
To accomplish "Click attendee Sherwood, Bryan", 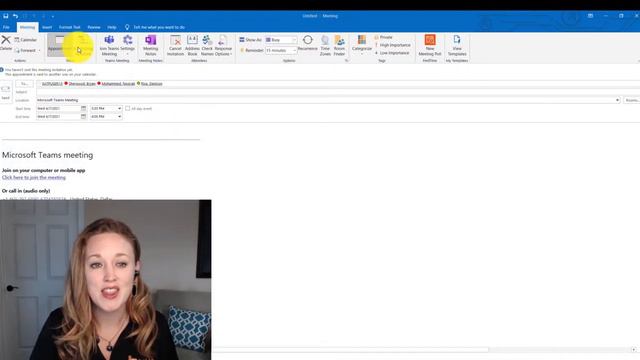I will [x=82, y=84].
